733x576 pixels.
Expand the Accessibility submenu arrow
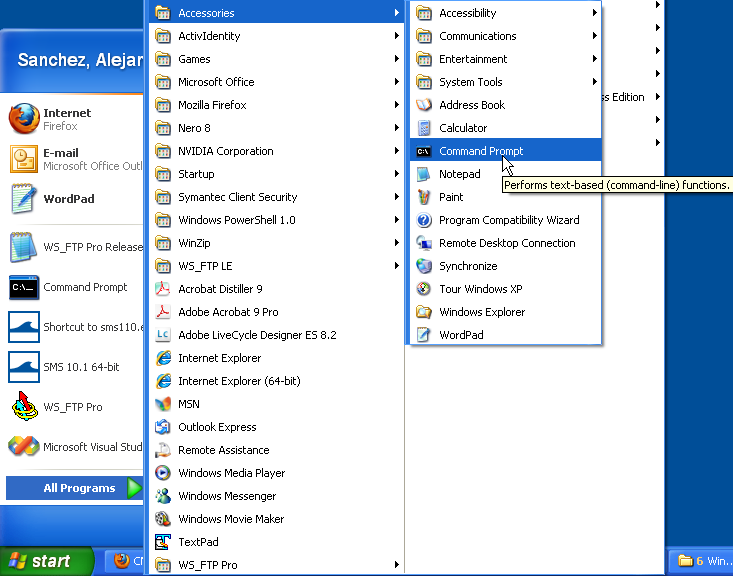[x=595, y=13]
